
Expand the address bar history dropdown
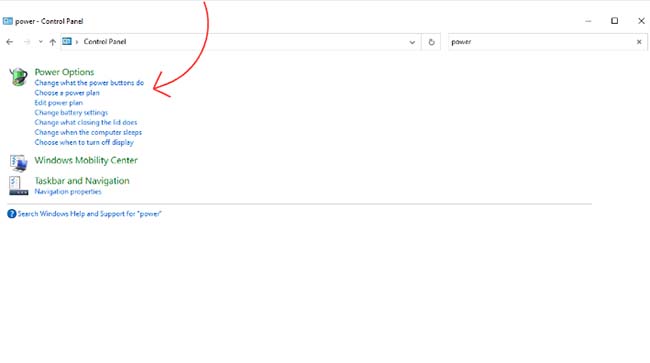[412, 42]
